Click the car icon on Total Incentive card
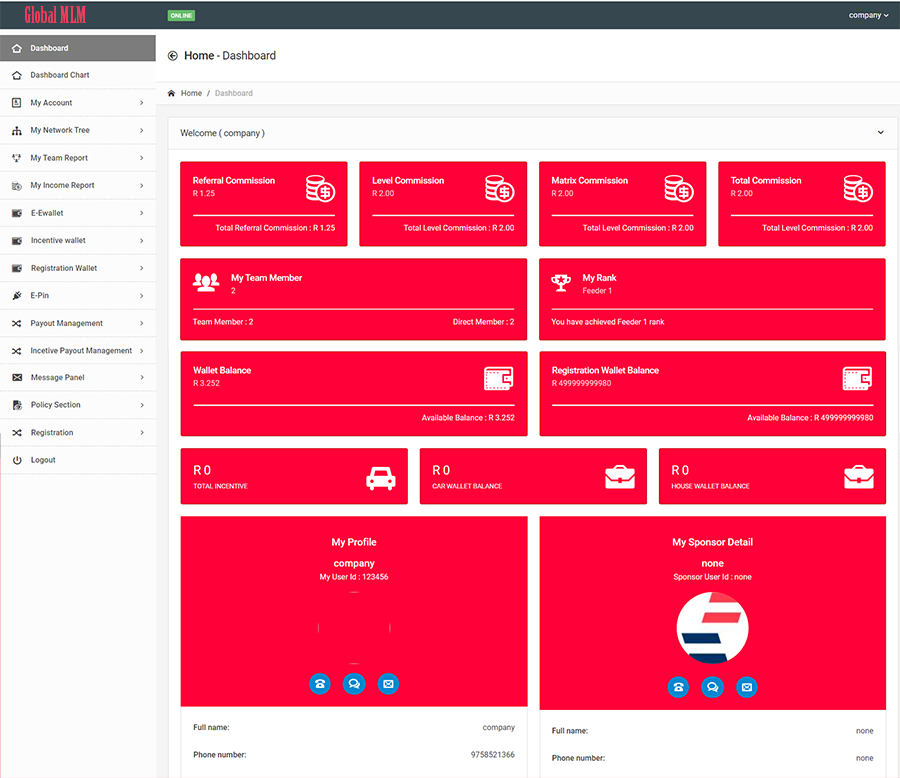This screenshot has height=778, width=900. pos(380,477)
